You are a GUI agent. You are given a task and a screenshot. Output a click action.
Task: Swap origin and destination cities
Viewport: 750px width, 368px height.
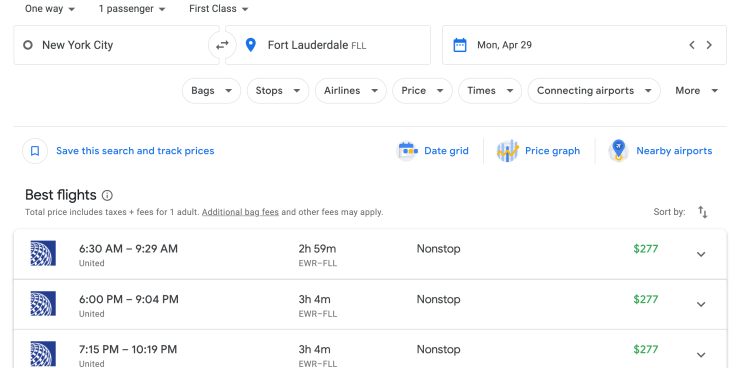click(222, 45)
